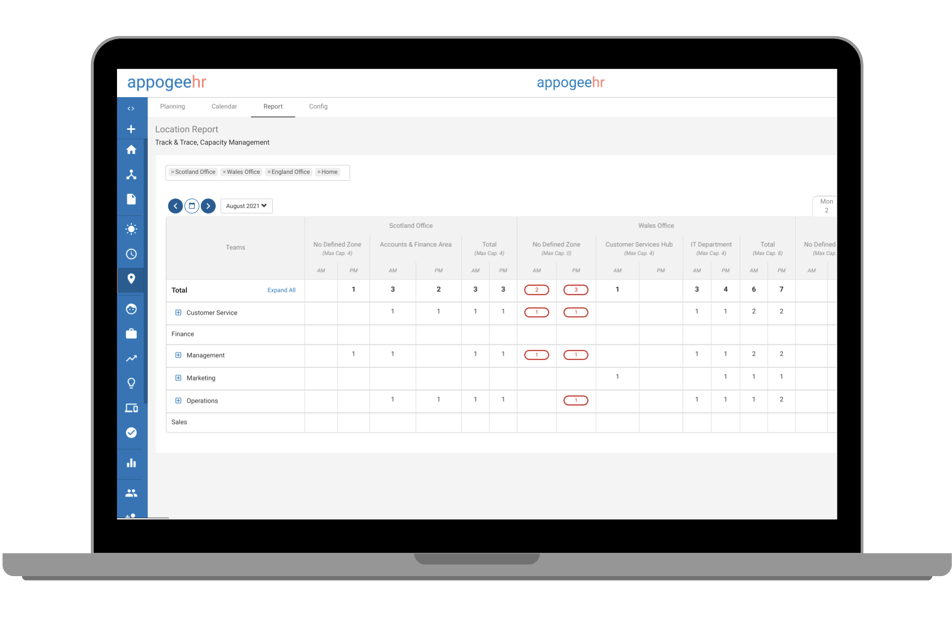Screen dimensions: 952x644
Task: Switch to the Planning tab
Action: coord(172,106)
